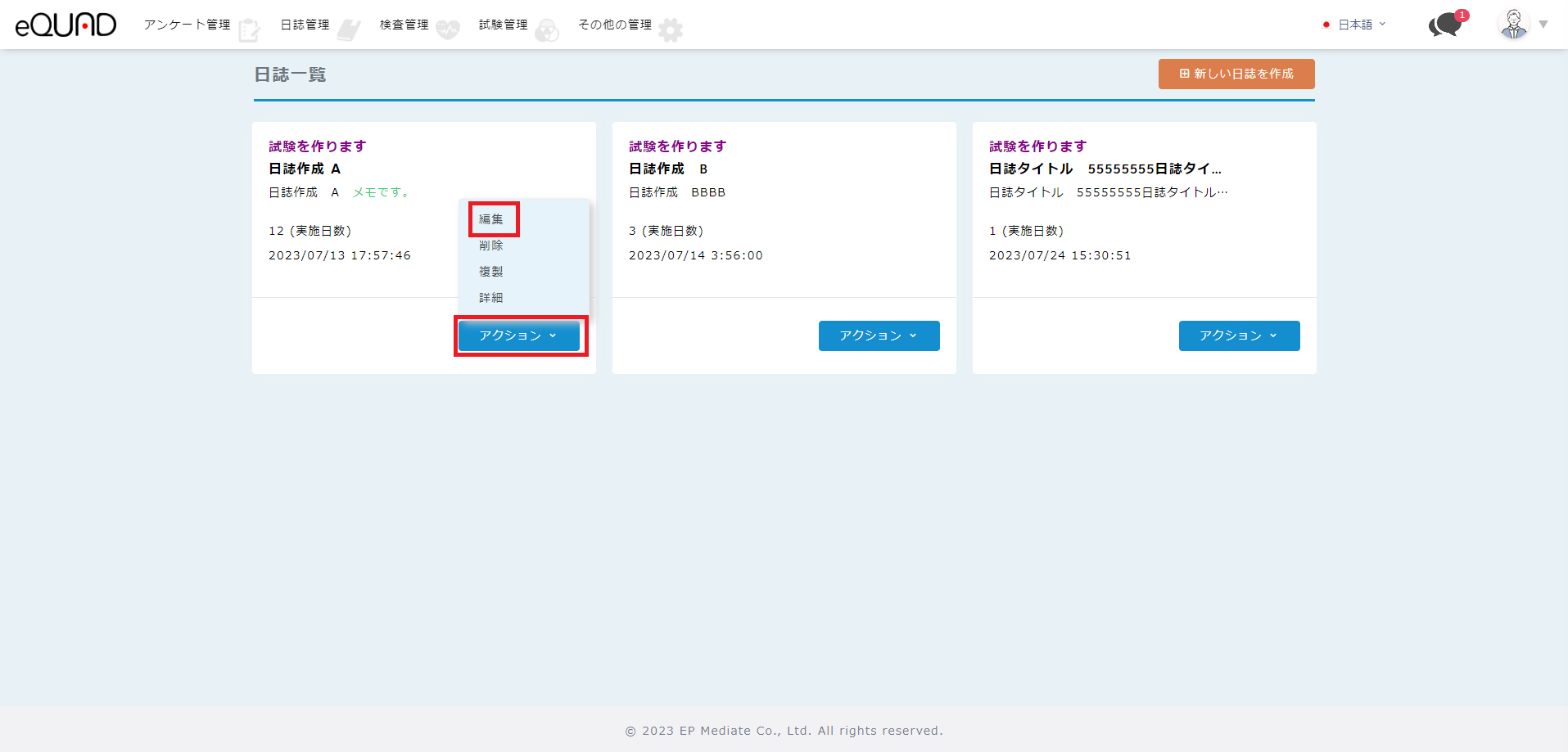Click the other management gear icon
This screenshot has width=1568, height=752.
(x=671, y=30)
